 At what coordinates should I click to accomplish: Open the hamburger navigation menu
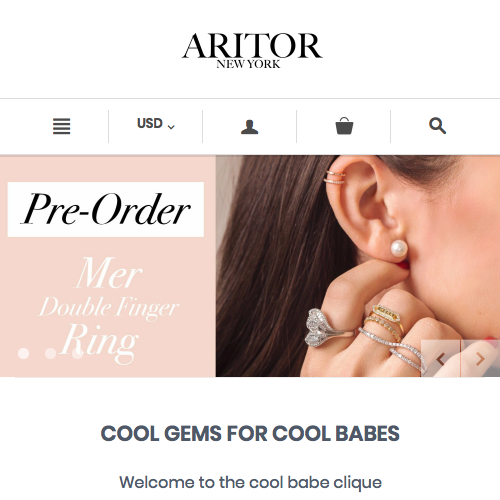pos(62,126)
